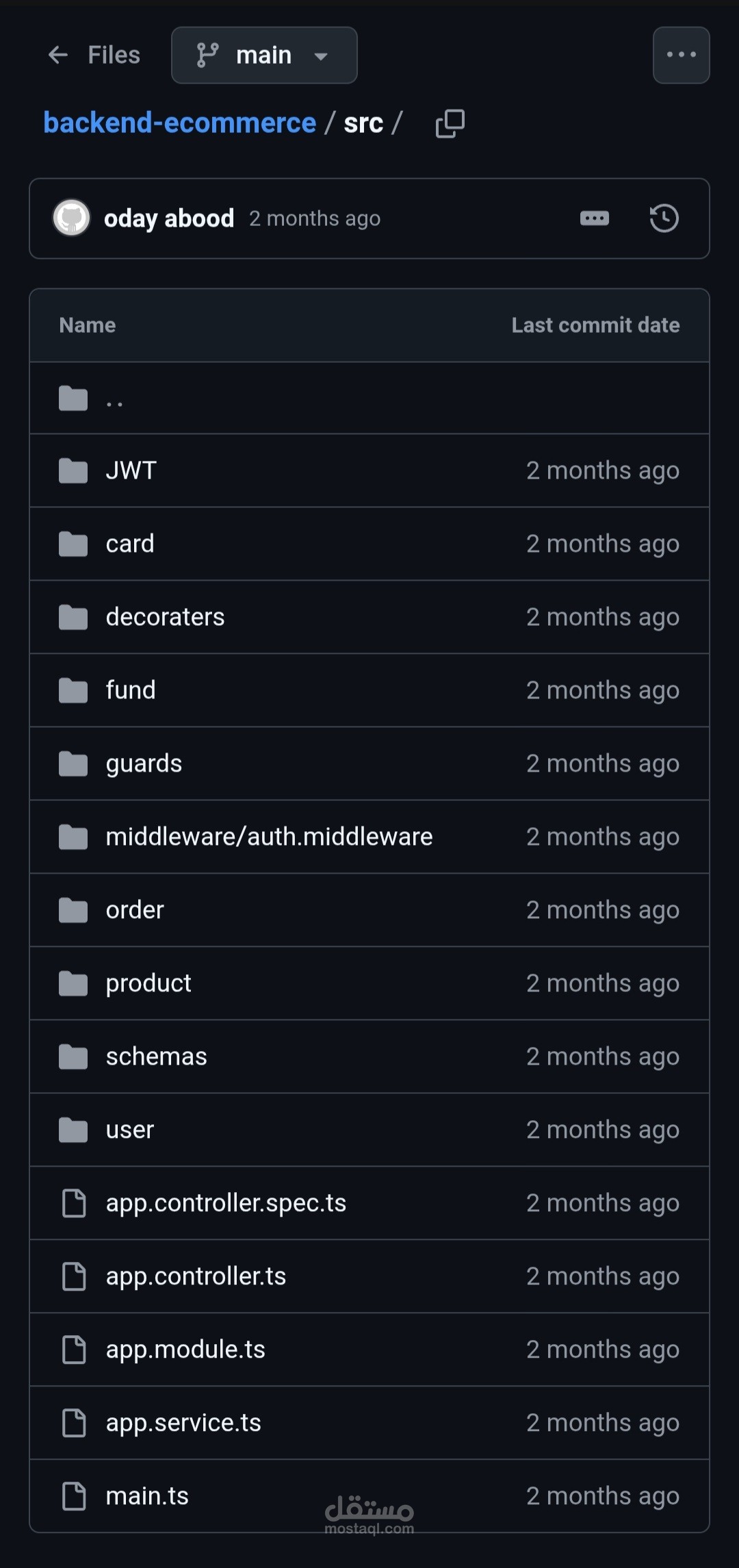Open the backend-ecommerce repository link
This screenshot has width=739, height=1568.
click(180, 123)
